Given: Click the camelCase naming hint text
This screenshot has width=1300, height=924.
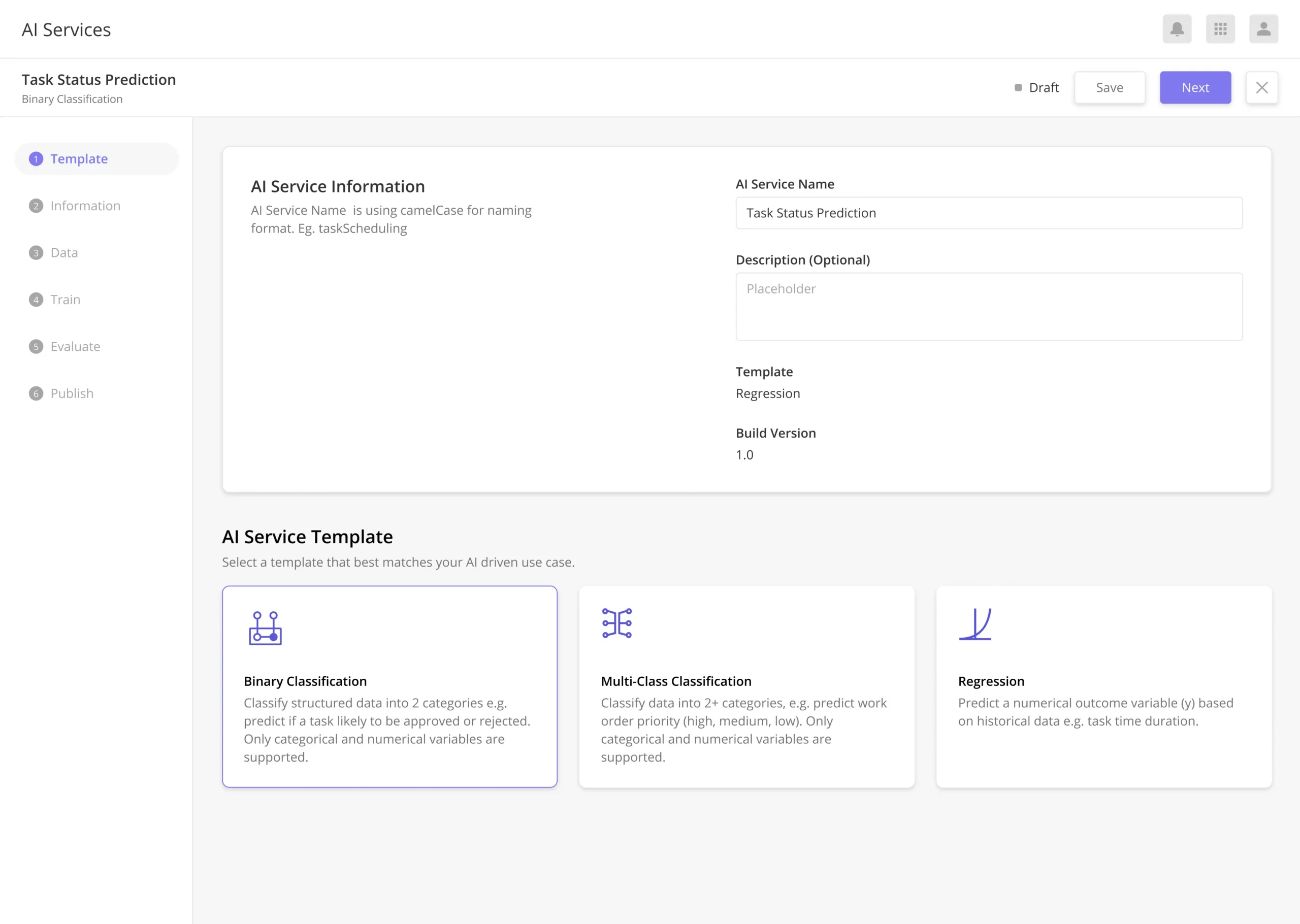Looking at the screenshot, I should coord(391,220).
